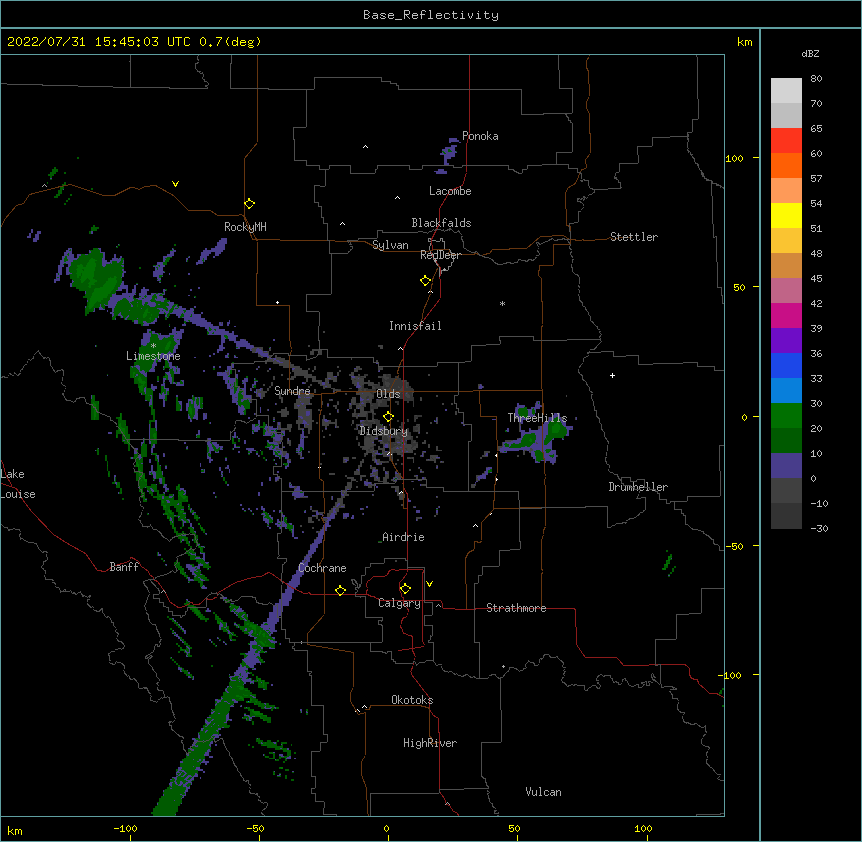Click the white asterisk marker above Limestone
Viewport: 862px width, 842px height.
153,346
